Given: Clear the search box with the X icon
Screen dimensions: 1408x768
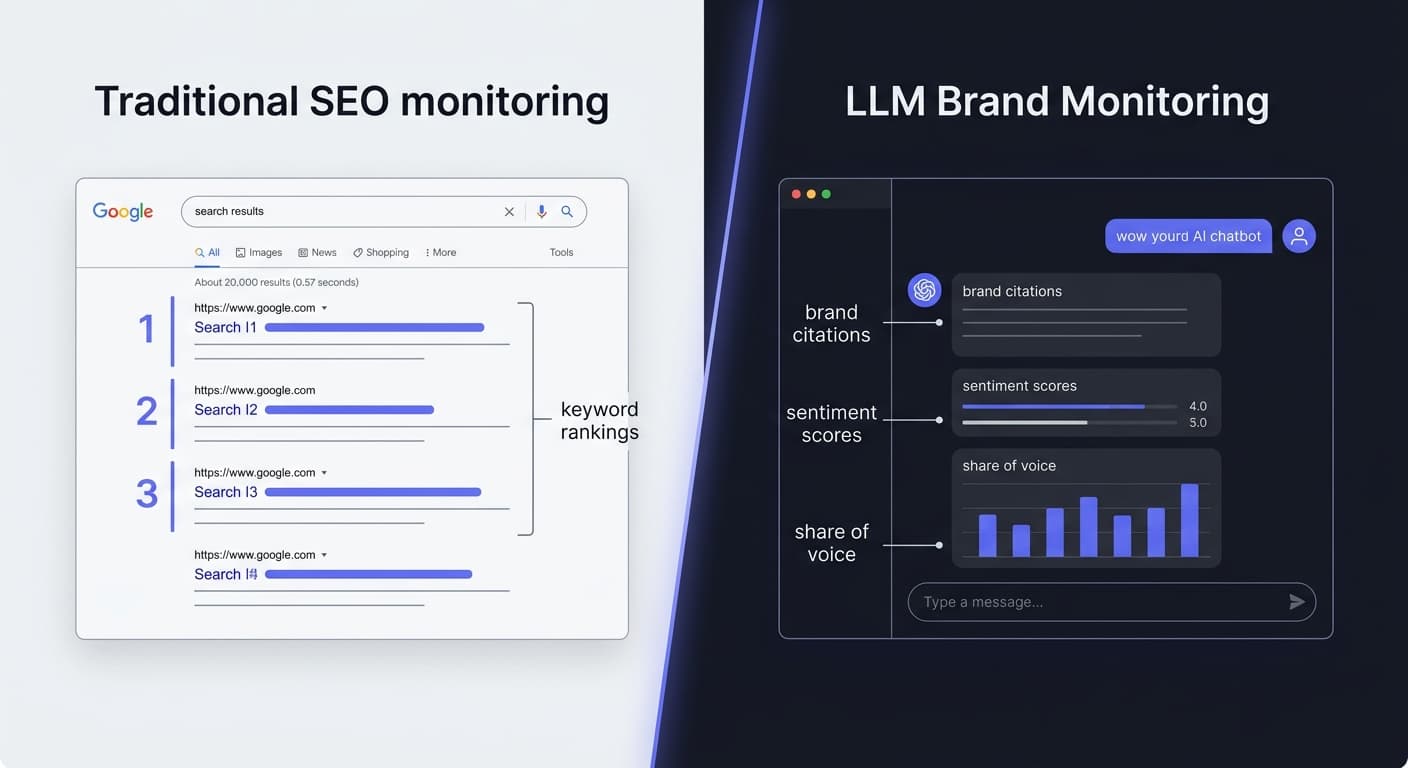Looking at the screenshot, I should tap(509, 212).
